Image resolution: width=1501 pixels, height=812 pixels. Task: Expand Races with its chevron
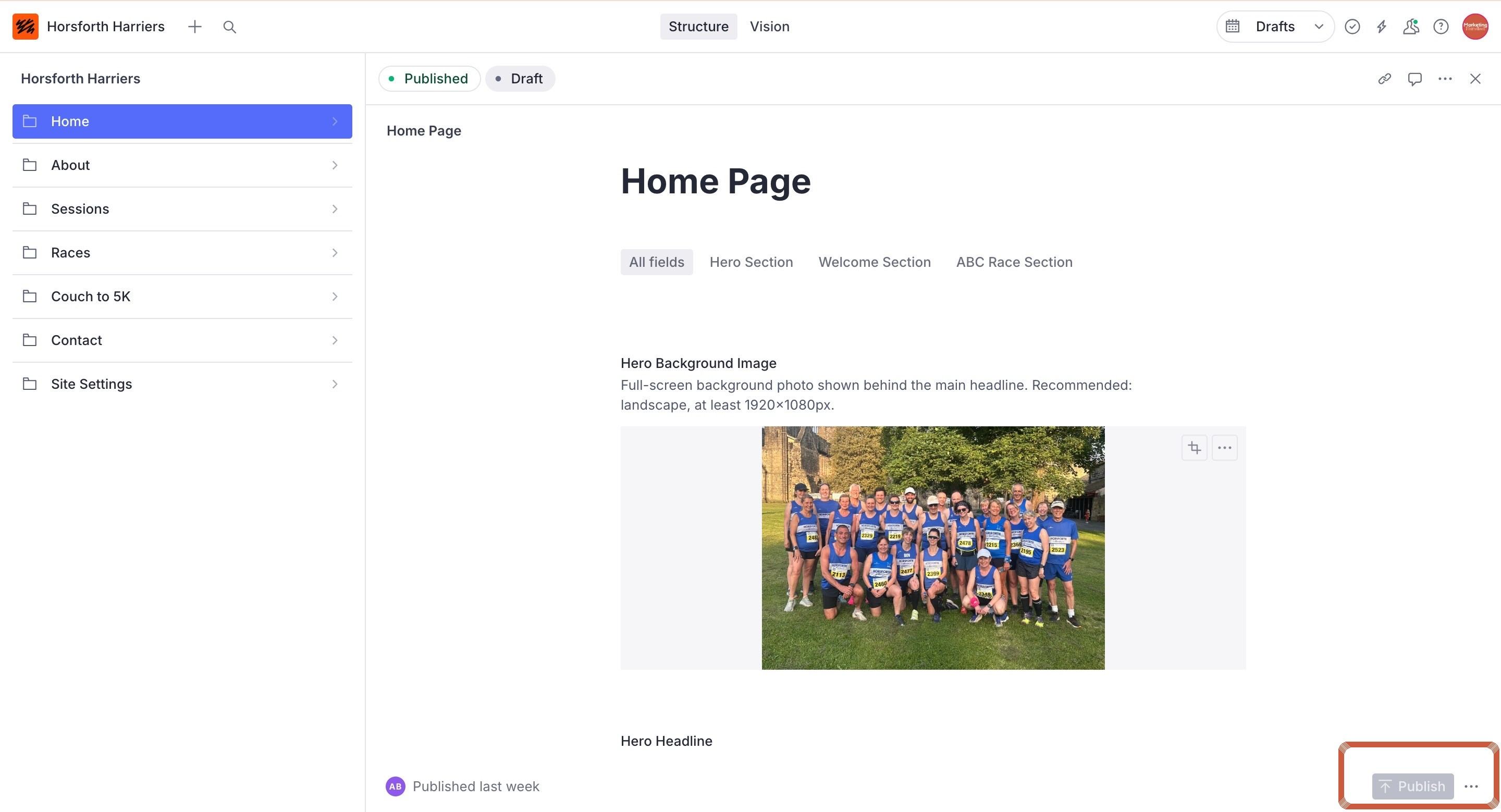(x=335, y=252)
